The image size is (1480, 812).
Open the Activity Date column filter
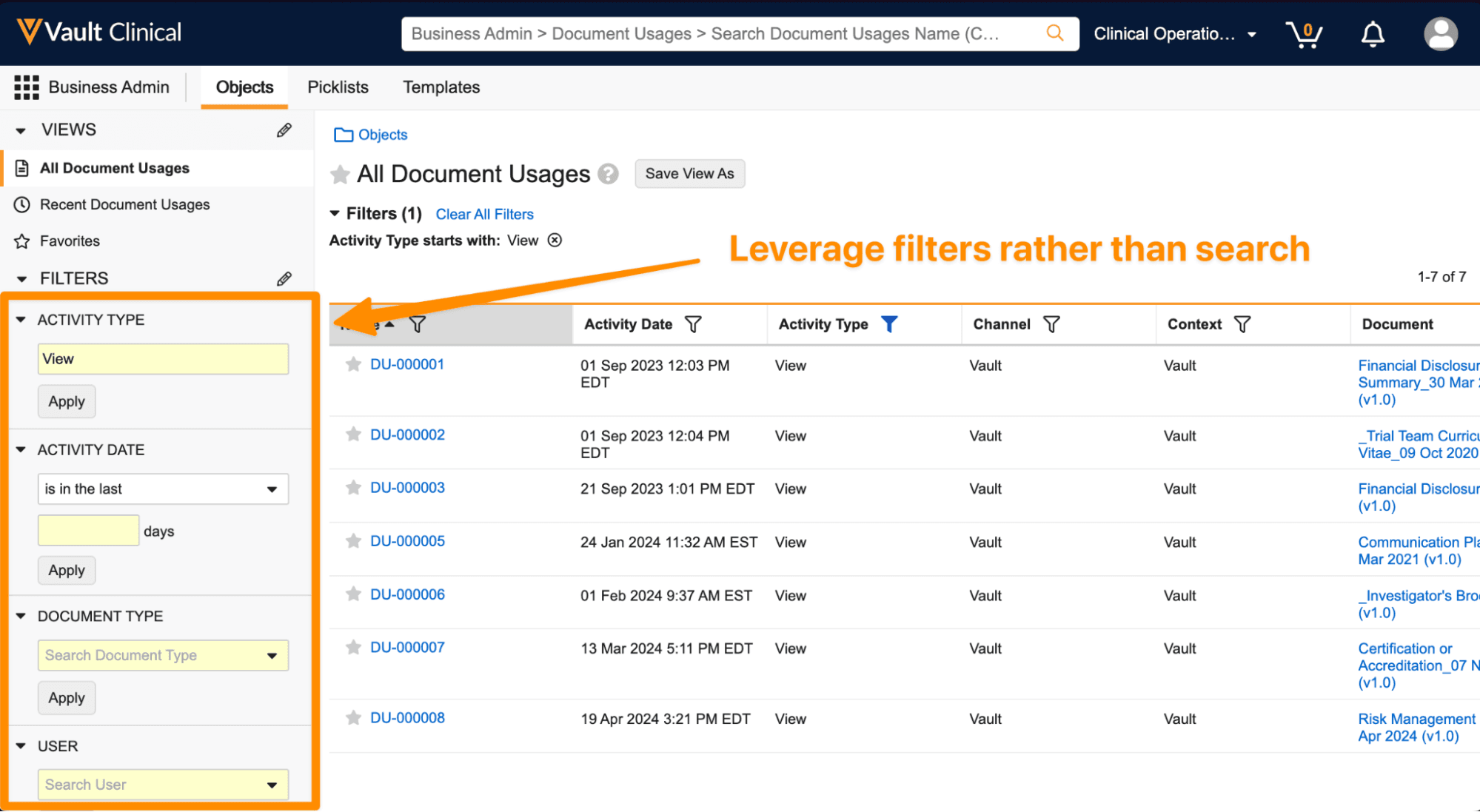coord(693,324)
